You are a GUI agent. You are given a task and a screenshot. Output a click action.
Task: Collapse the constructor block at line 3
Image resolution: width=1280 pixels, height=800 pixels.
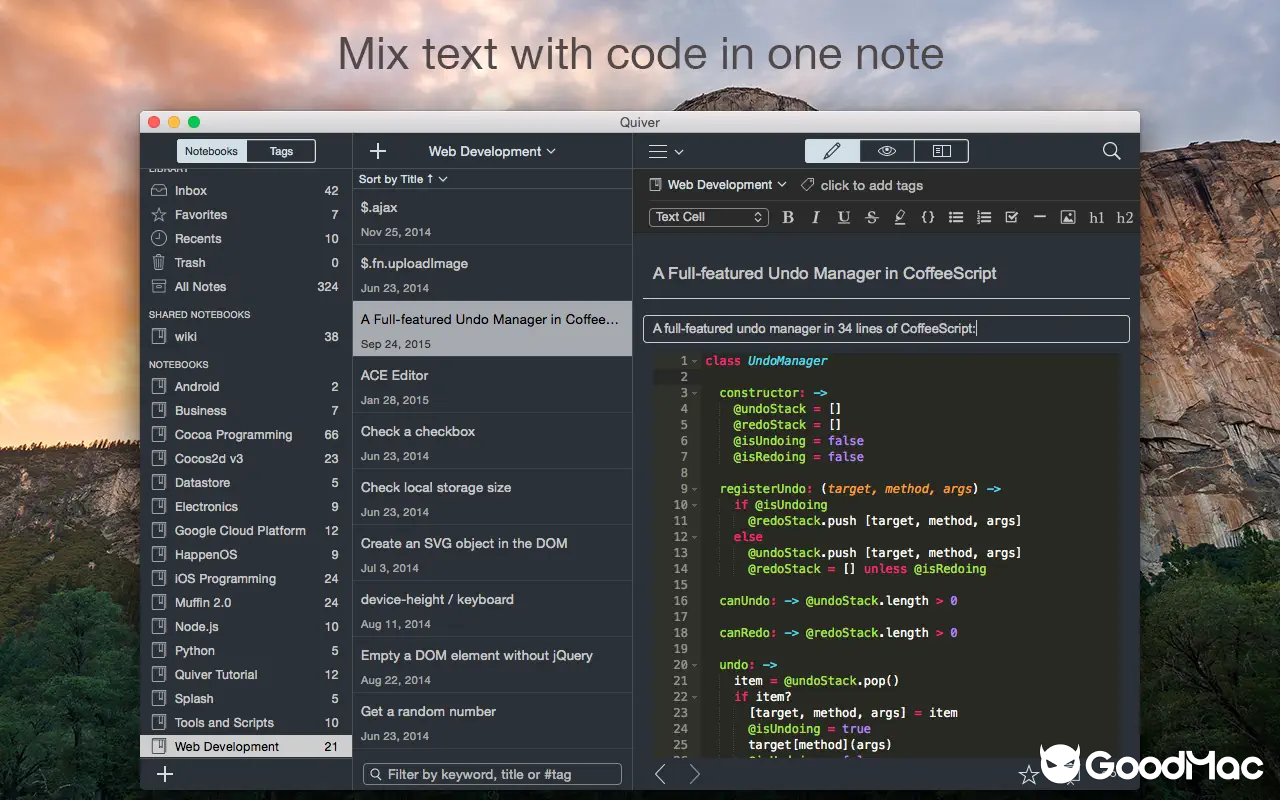[695, 393]
